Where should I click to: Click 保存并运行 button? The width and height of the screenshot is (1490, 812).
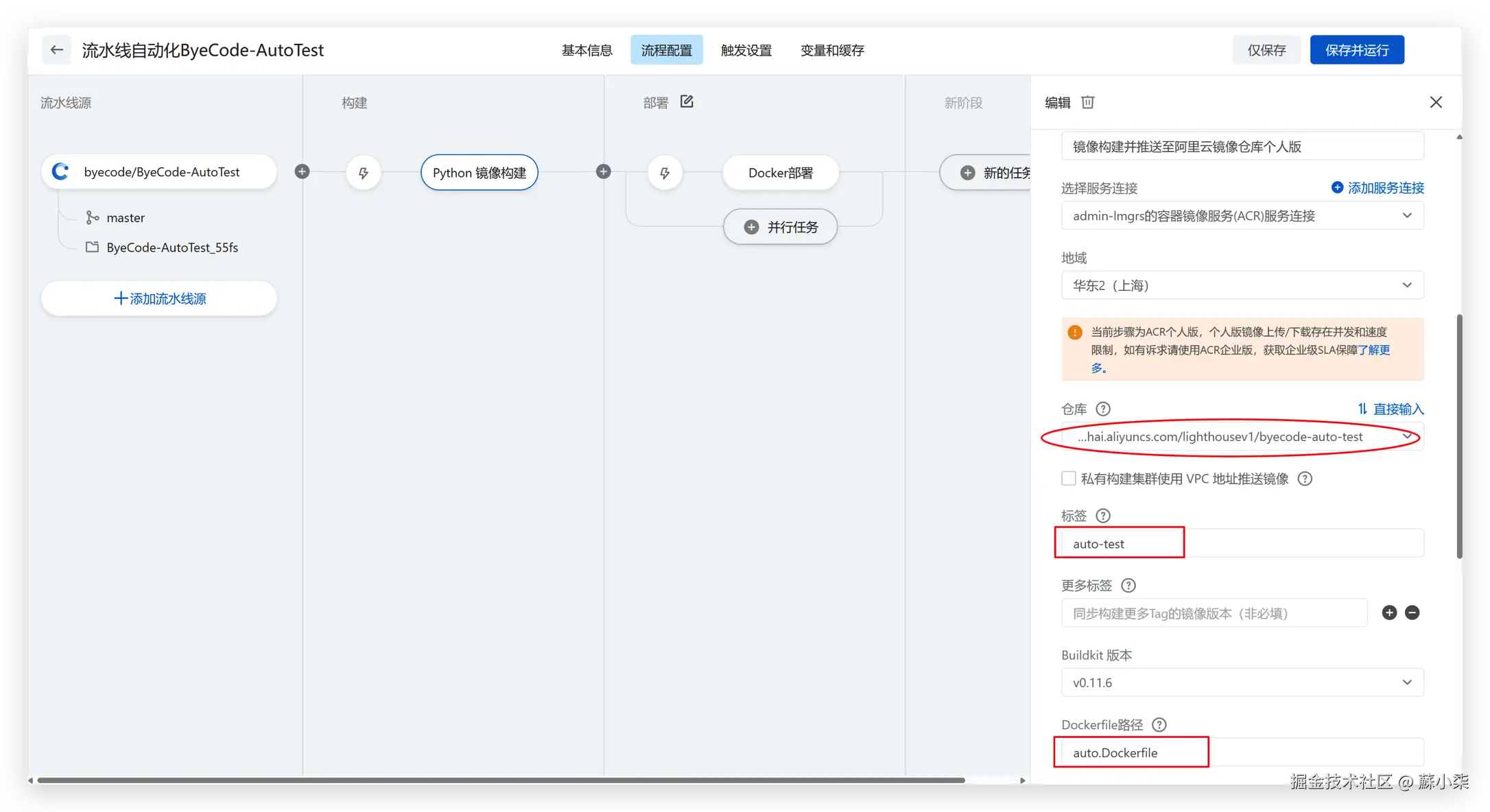tap(1357, 50)
